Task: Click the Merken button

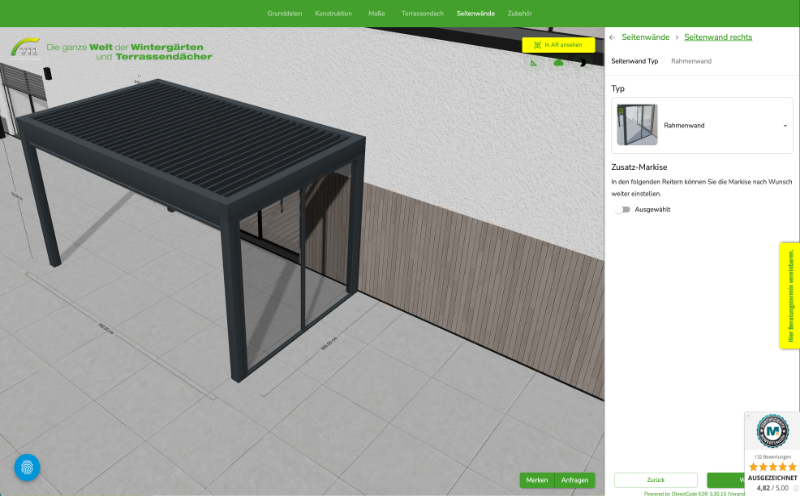Action: click(537, 480)
